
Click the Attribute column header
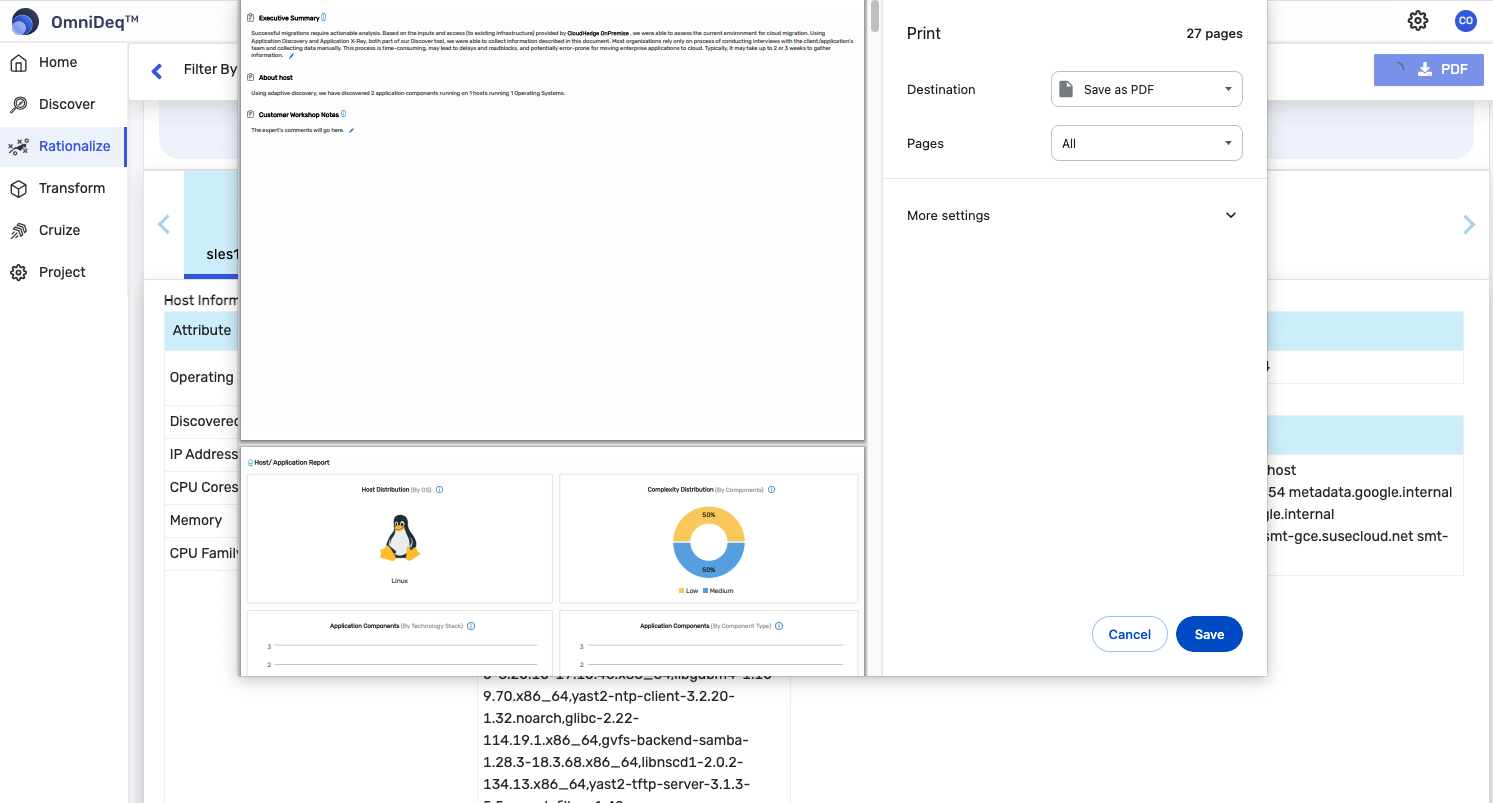coord(202,330)
